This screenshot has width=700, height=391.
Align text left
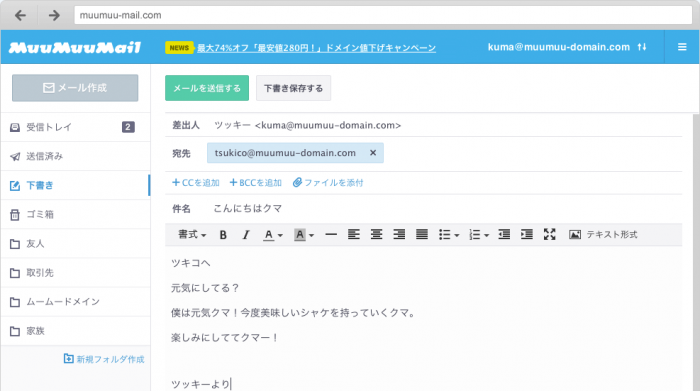[x=354, y=234]
